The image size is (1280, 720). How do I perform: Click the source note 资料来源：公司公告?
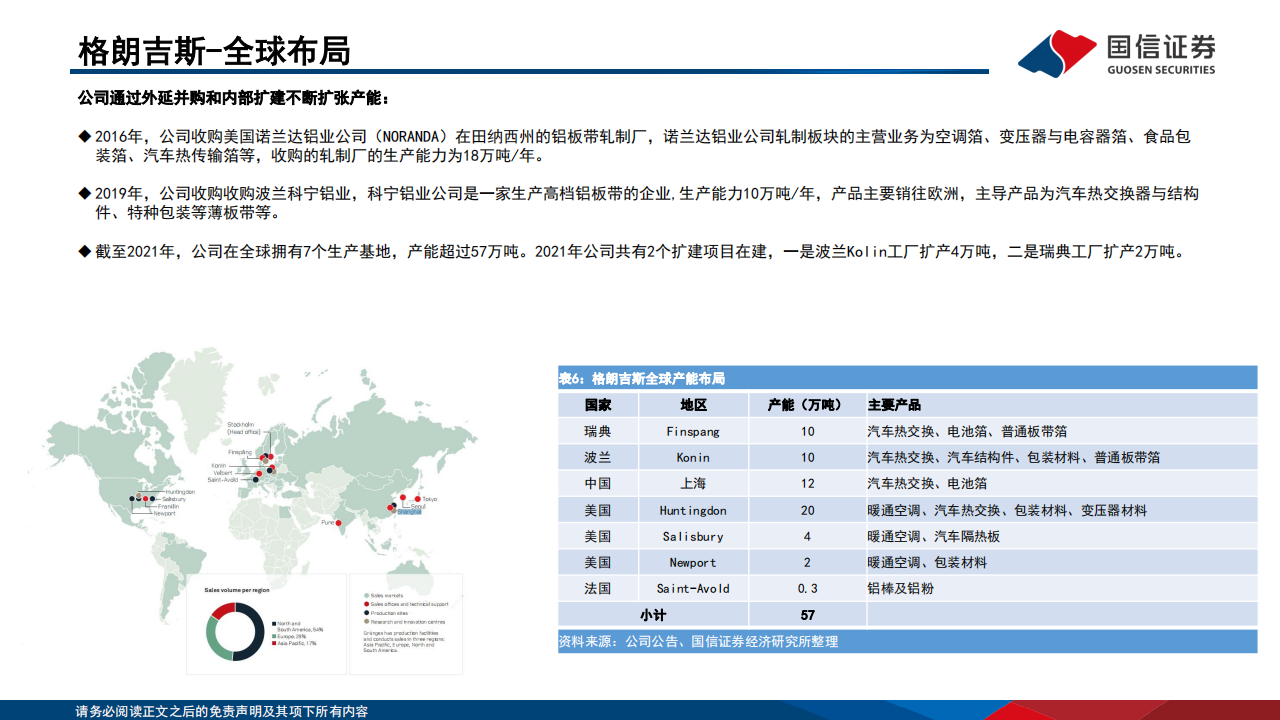click(x=698, y=641)
